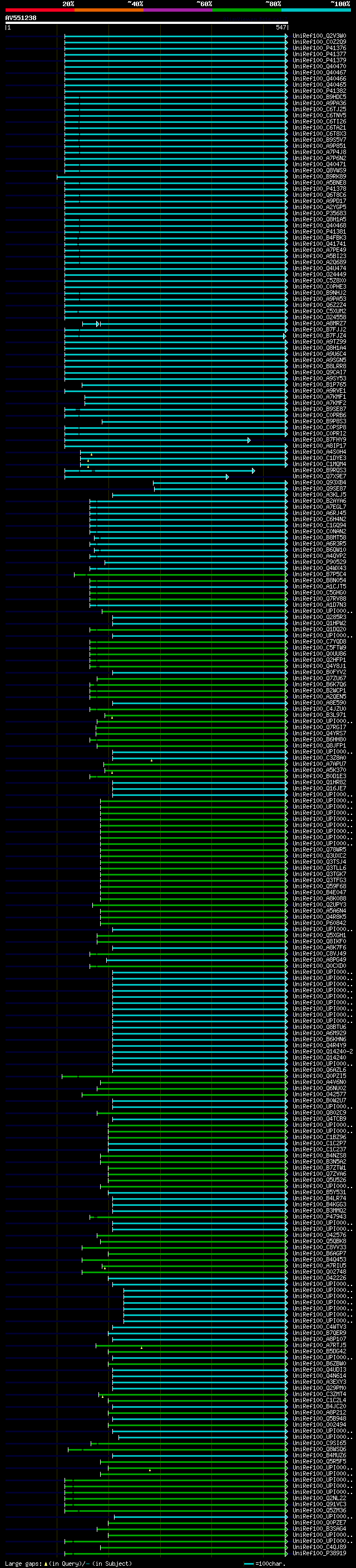The height and width of the screenshot is (1568, 356).
Task: Open hit UniRef100_C0Z2Q9
Action: tap(319, 43)
